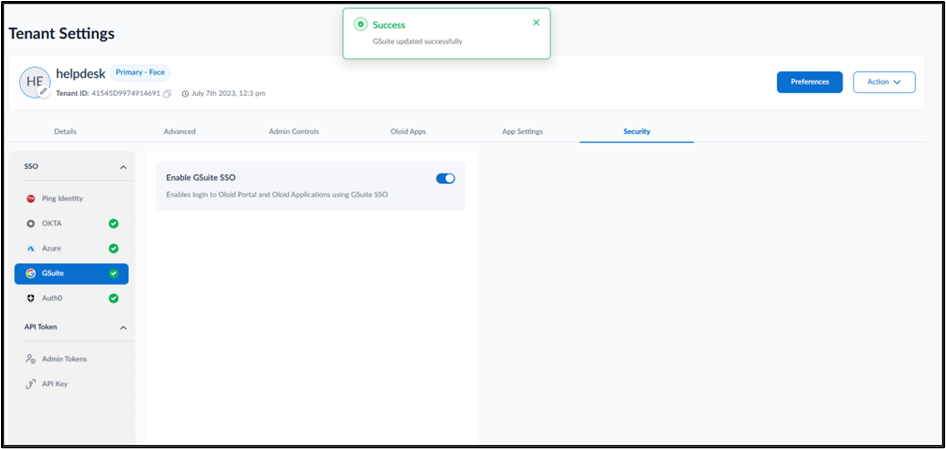This screenshot has height=449, width=946.
Task: Click Azure's green enabled checkmark
Action: (113, 249)
